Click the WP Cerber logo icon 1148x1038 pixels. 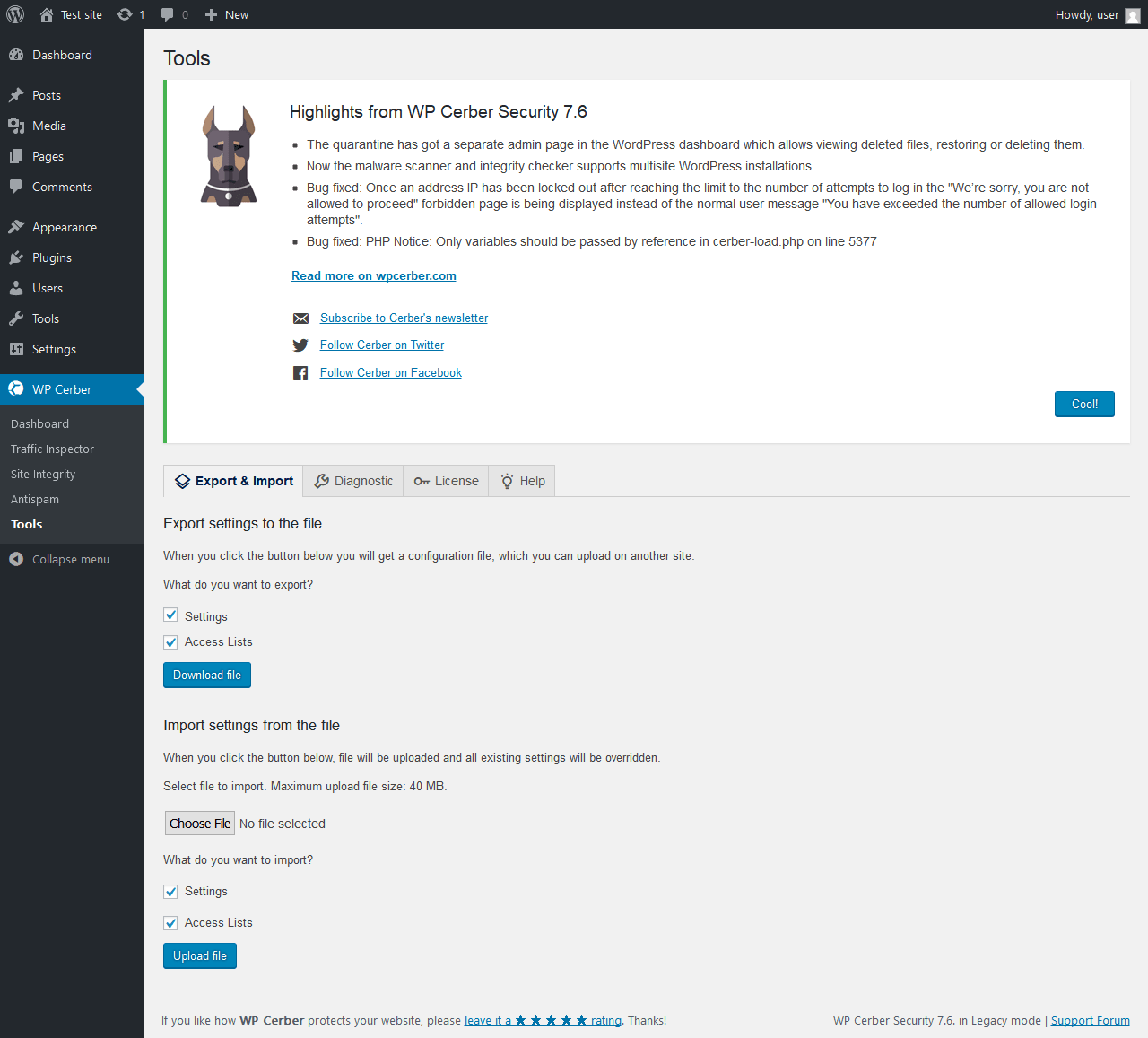click(x=16, y=389)
